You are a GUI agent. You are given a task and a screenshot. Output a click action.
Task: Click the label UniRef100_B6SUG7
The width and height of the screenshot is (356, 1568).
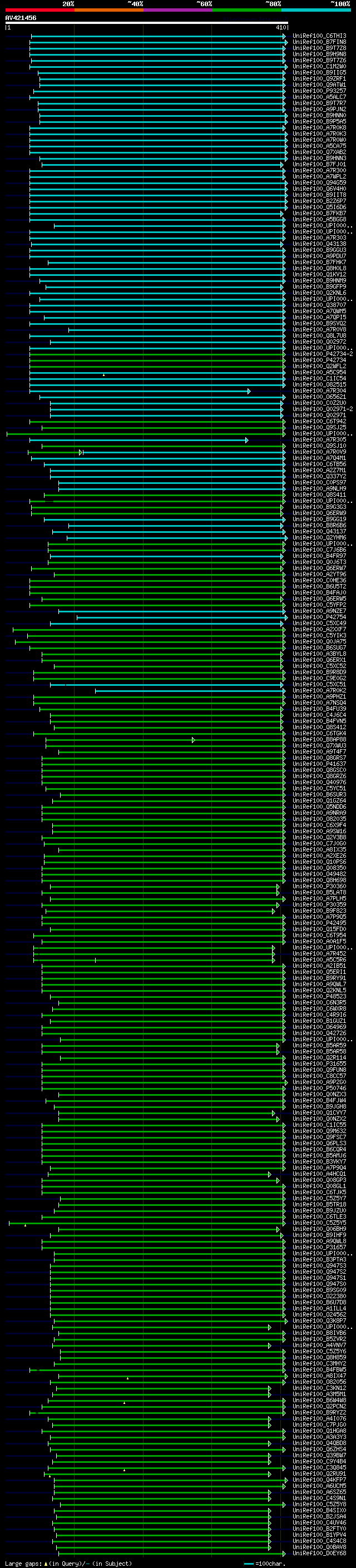tap(319, 647)
